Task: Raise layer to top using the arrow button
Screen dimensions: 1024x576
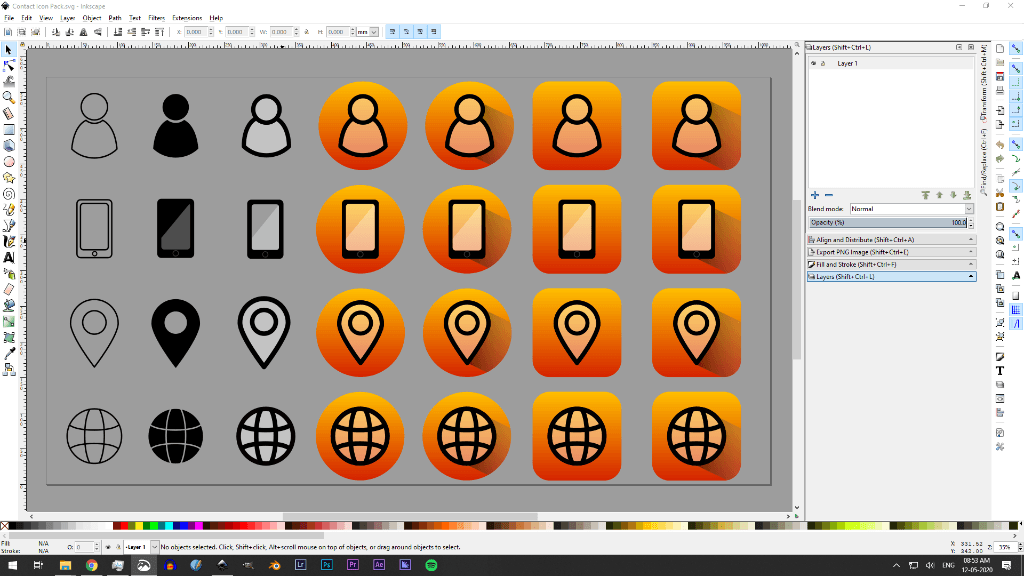Action: pyautogui.click(x=925, y=195)
